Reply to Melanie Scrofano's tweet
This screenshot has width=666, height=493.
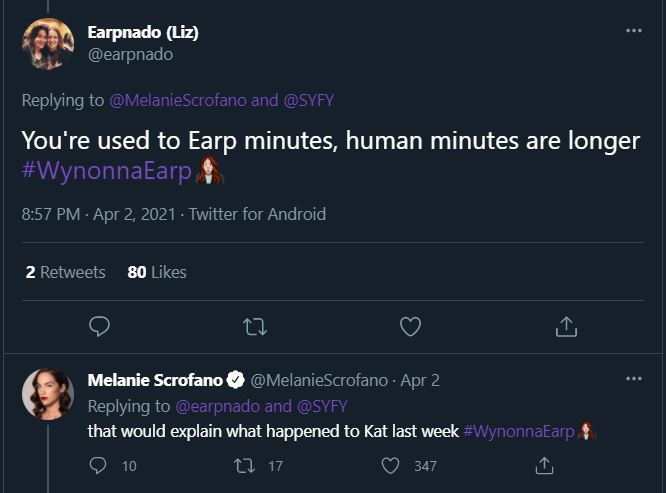click(x=98, y=465)
